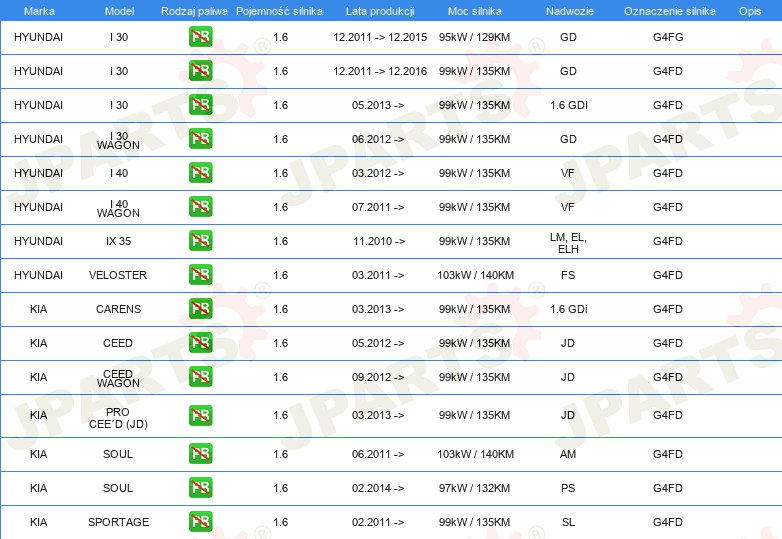
Task: Select the 'PS' body code cell
Action: 568,488
